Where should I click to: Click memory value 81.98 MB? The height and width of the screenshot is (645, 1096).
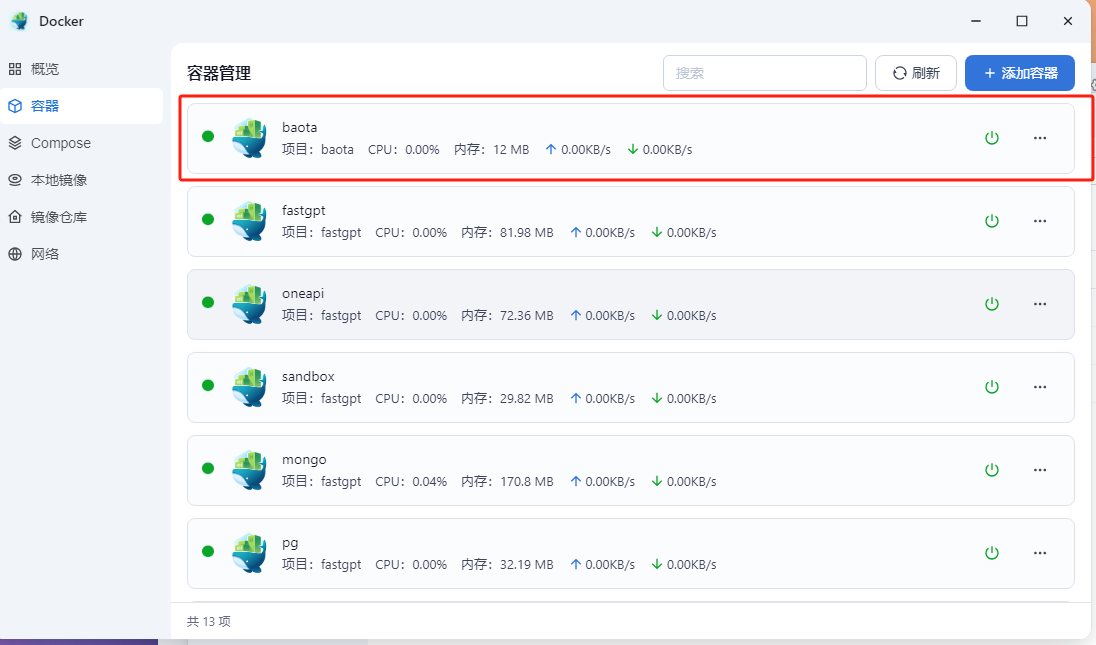(x=526, y=233)
